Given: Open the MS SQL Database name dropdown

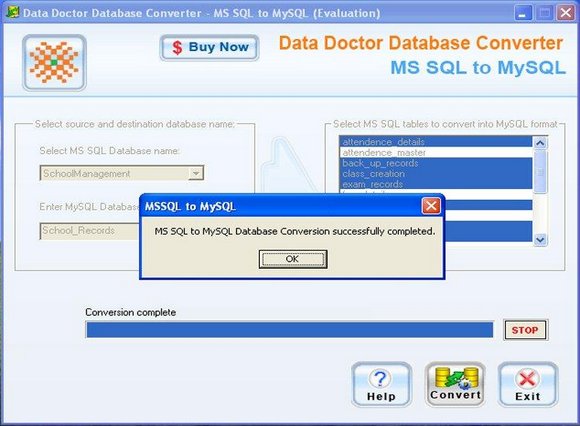Looking at the screenshot, I should 196,173.
